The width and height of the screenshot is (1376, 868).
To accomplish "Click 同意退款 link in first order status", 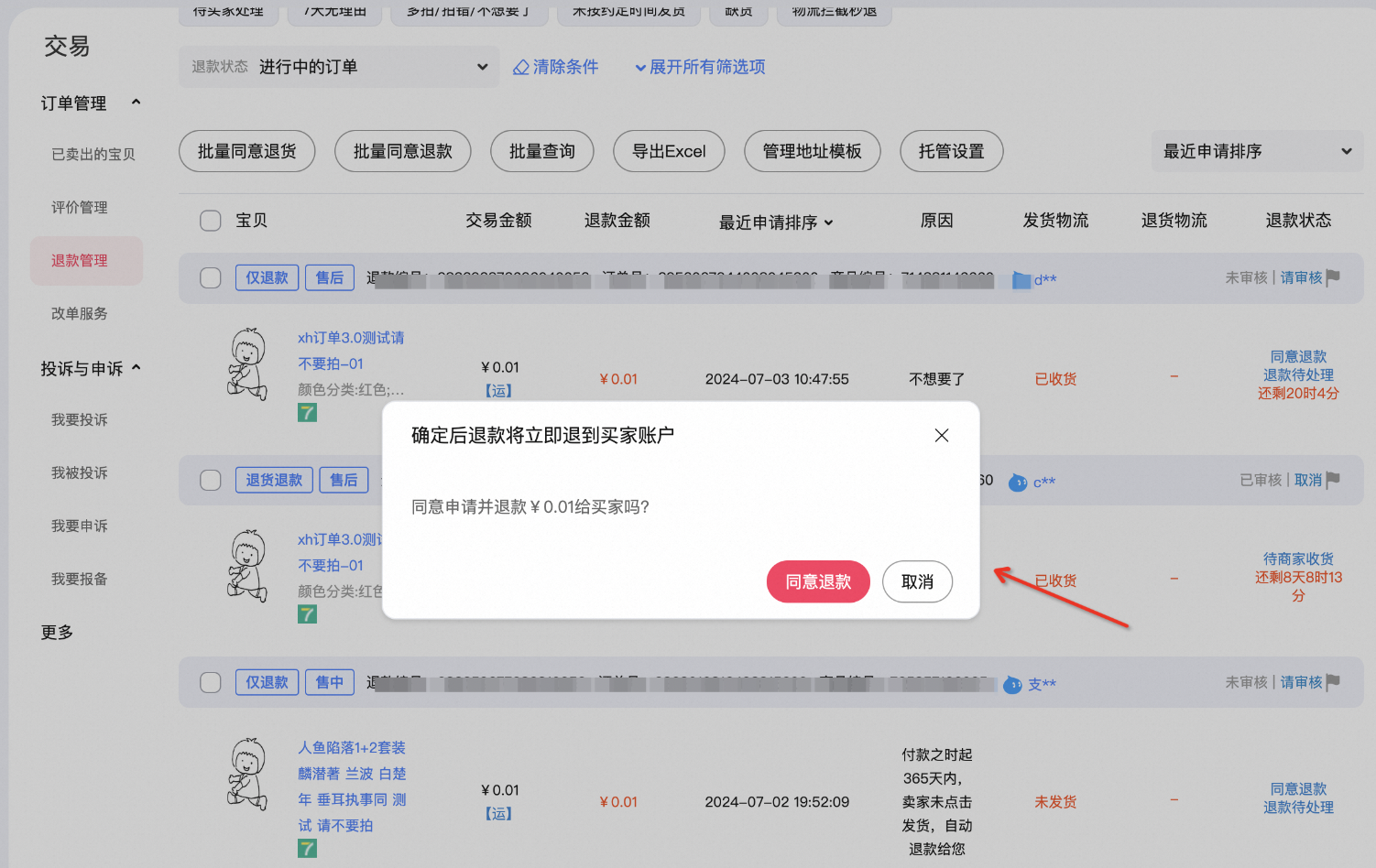I will pyautogui.click(x=1298, y=357).
